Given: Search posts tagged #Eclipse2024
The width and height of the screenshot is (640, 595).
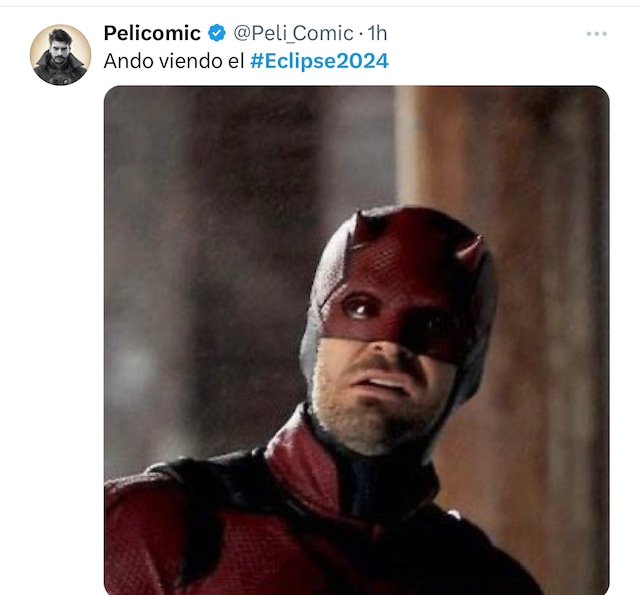Looking at the screenshot, I should tap(319, 61).
